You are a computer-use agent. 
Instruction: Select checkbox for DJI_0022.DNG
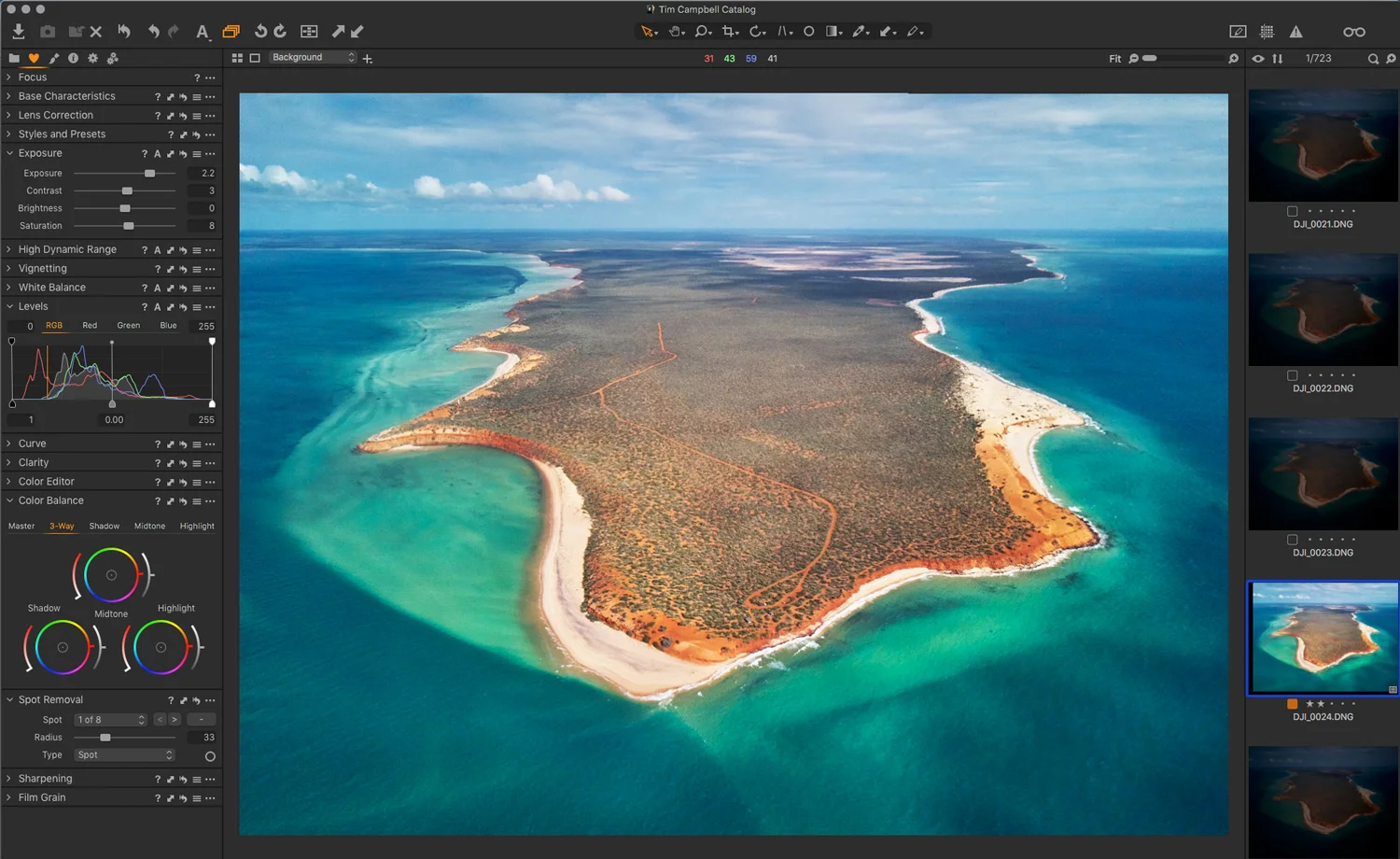pyautogui.click(x=1293, y=375)
